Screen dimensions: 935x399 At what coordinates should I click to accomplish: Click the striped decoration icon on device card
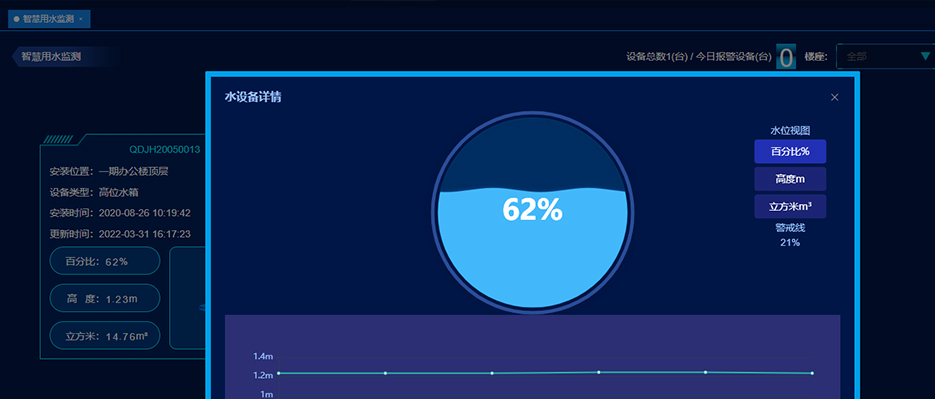coord(58,140)
